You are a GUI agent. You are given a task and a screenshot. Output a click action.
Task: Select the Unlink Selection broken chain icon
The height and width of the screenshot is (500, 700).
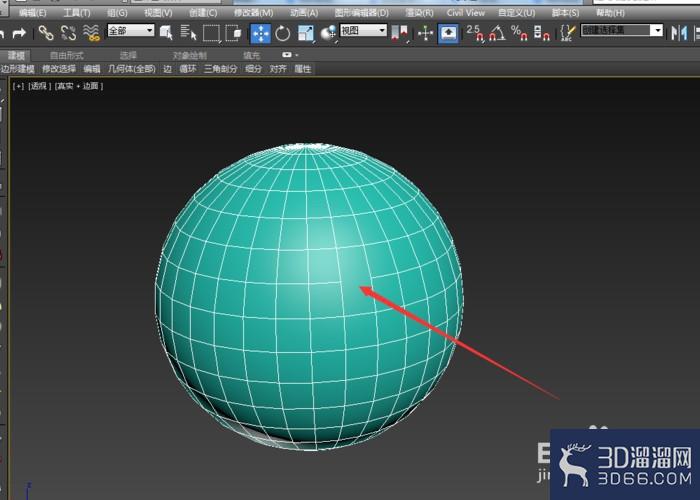pos(68,33)
